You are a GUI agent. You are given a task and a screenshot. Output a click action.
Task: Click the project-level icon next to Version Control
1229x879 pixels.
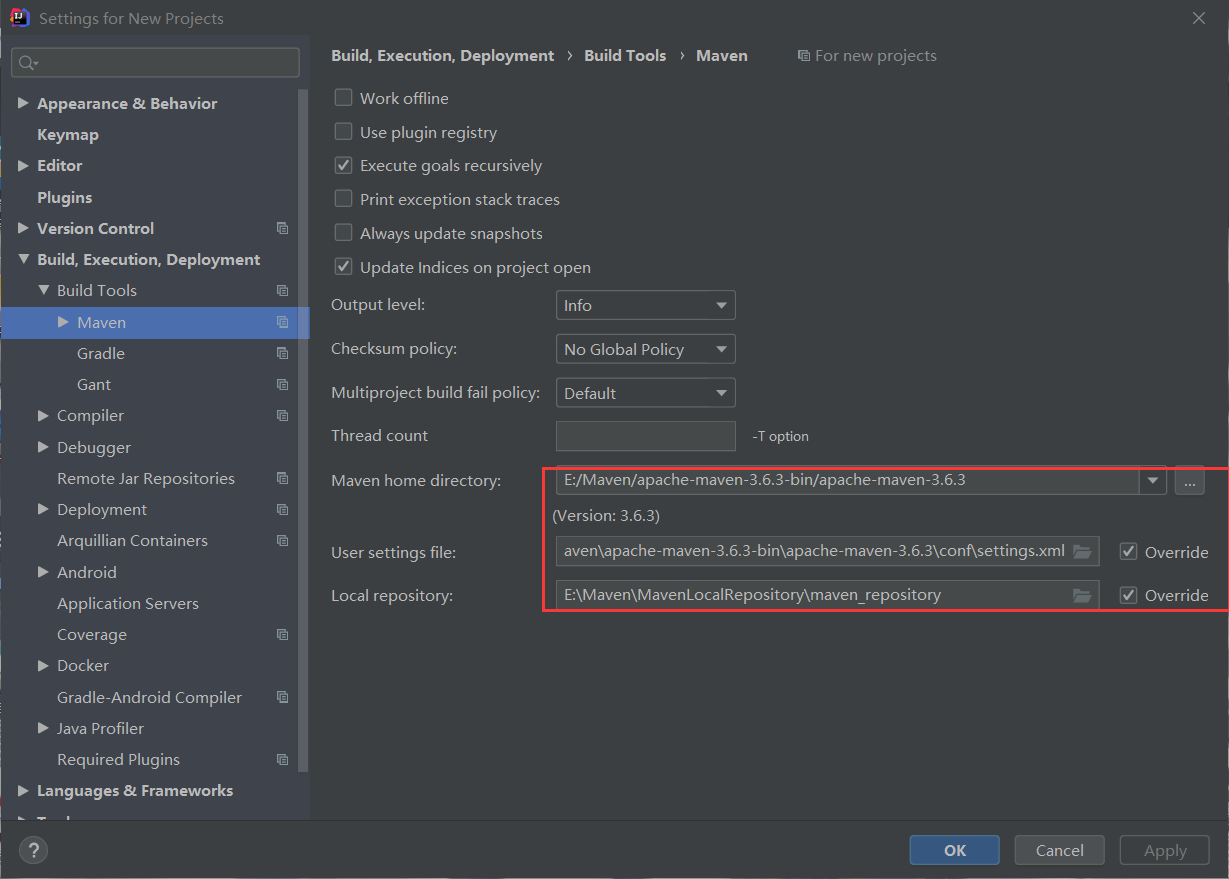pyautogui.click(x=282, y=228)
